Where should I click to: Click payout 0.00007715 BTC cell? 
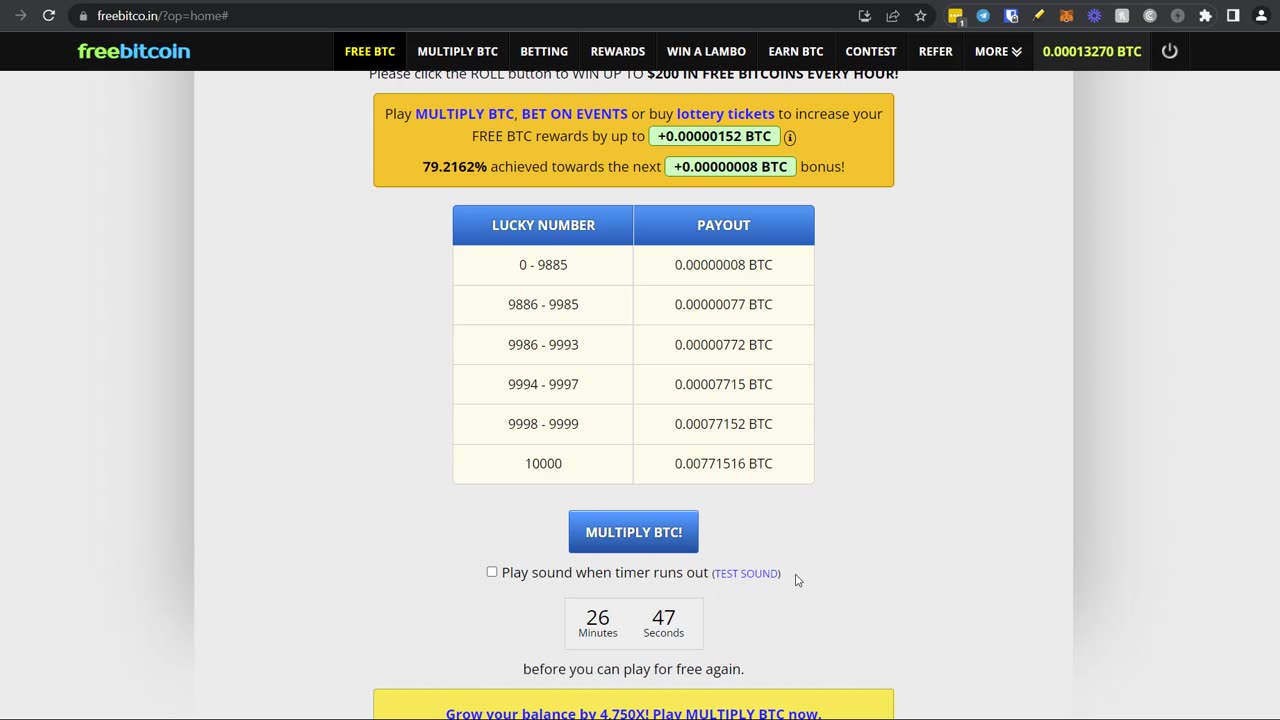coord(724,384)
